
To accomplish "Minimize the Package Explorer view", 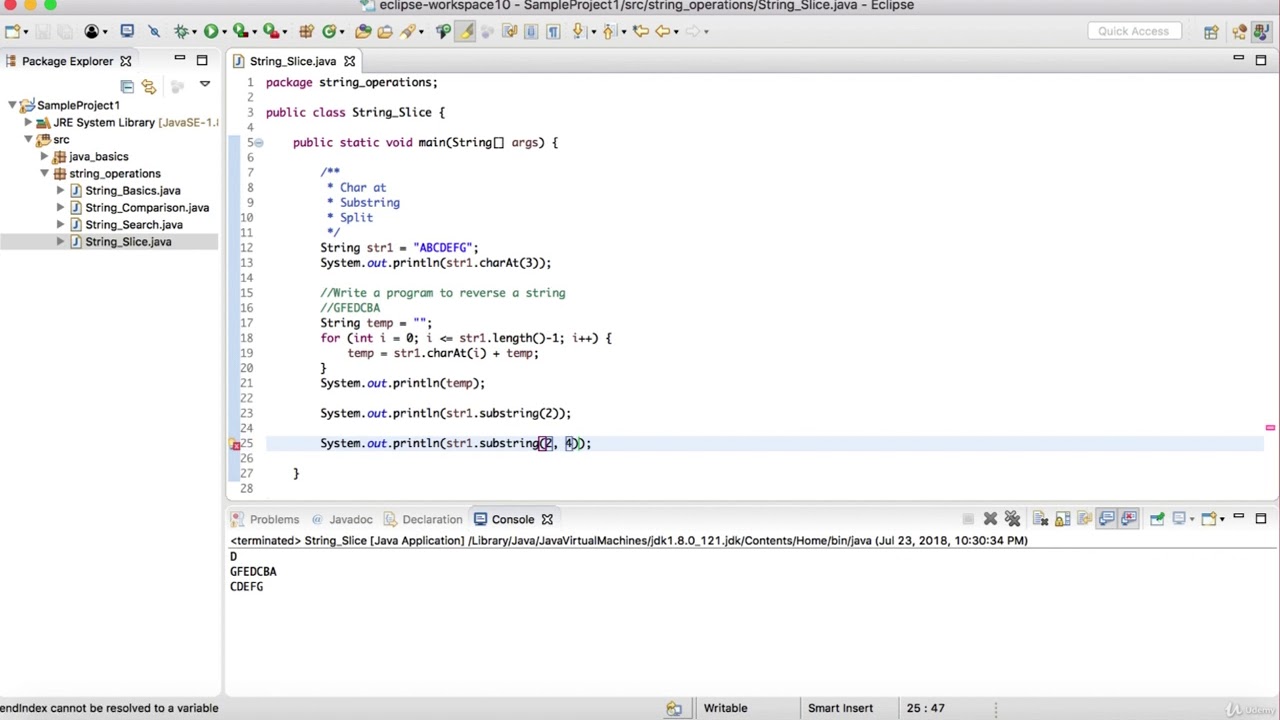I will (179, 59).
